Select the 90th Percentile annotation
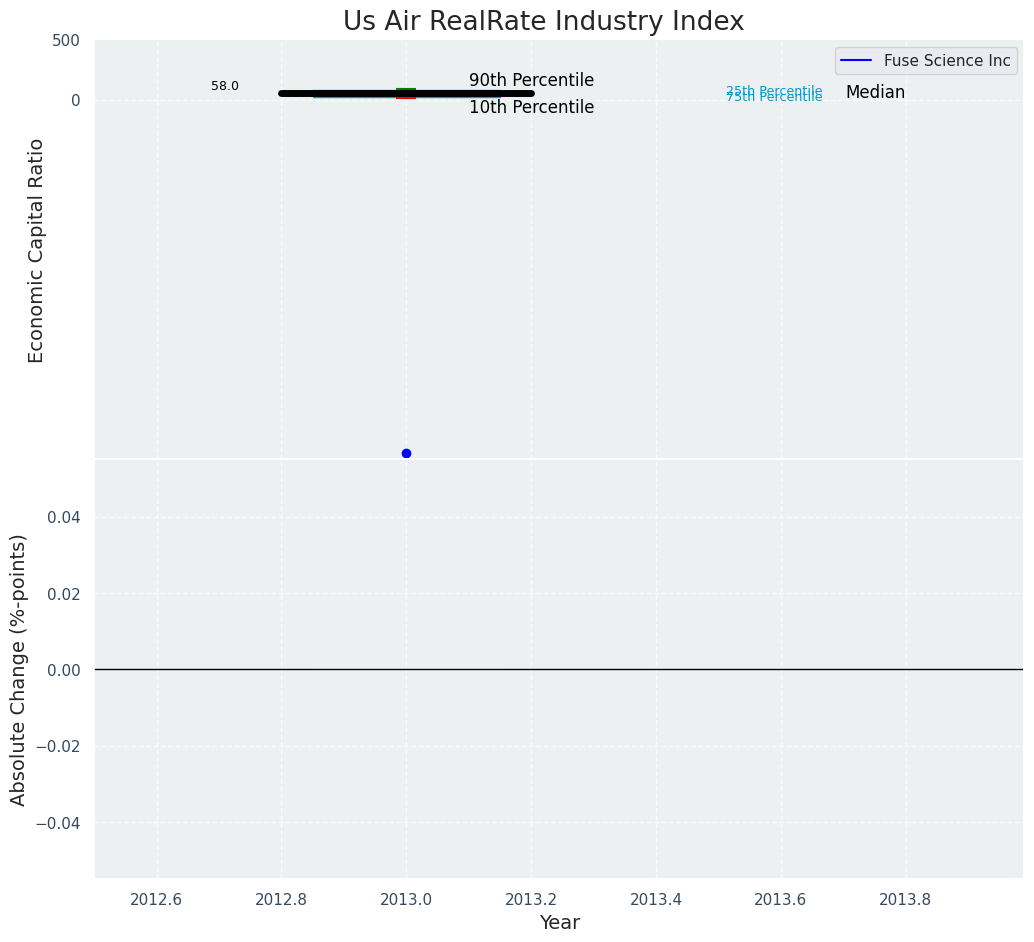Screen dimensions: 1034x942 (x=531, y=80)
